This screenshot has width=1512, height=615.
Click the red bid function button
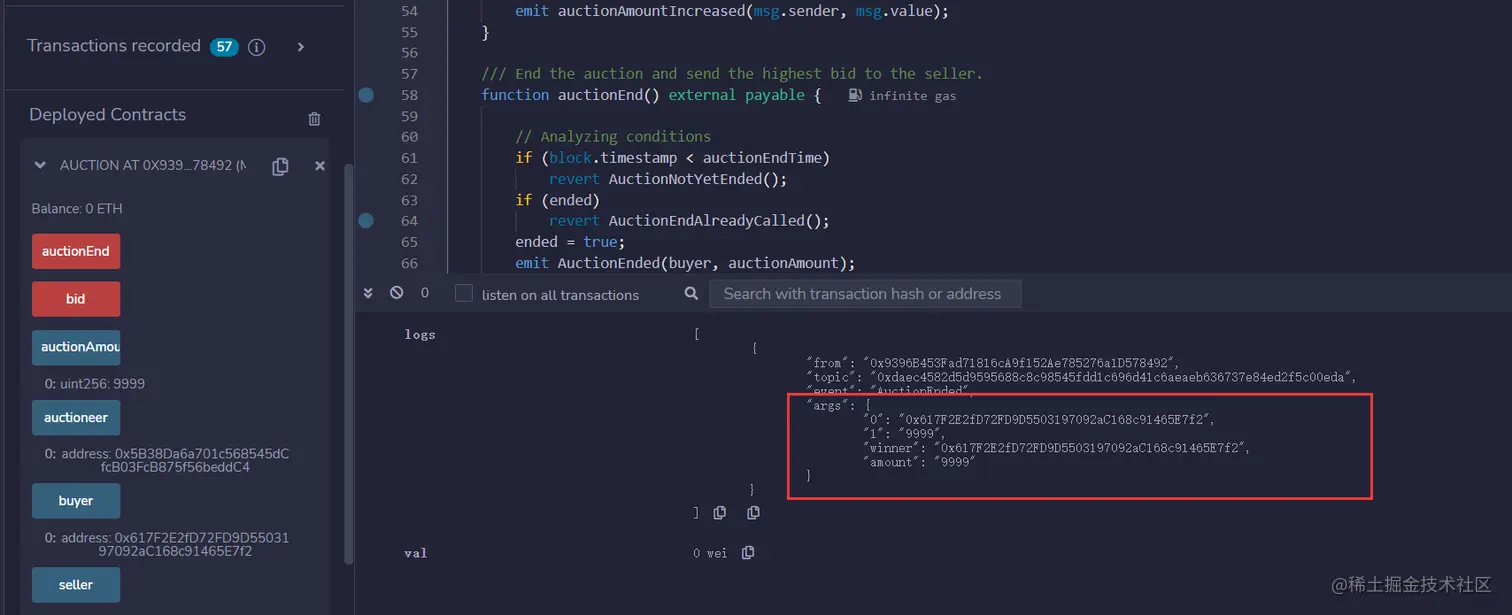tap(76, 299)
